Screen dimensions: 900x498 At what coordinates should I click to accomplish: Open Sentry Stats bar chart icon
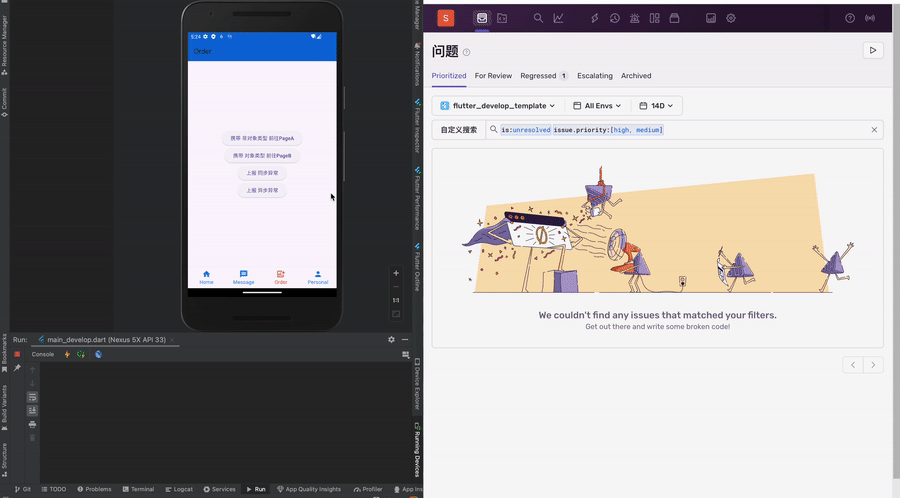coord(711,18)
